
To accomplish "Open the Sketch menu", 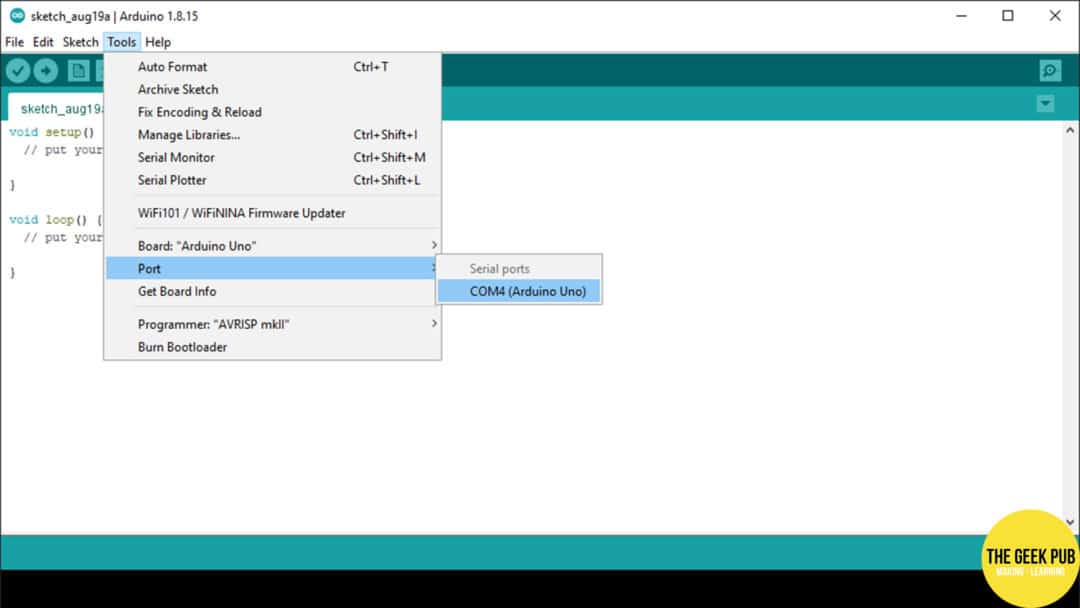I will tap(80, 42).
